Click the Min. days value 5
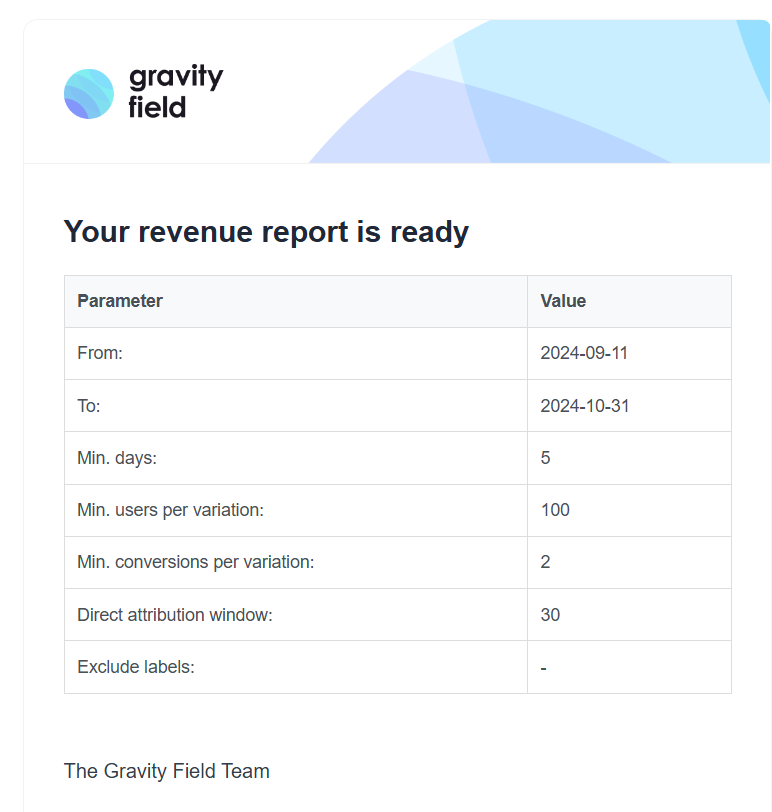 coord(545,458)
